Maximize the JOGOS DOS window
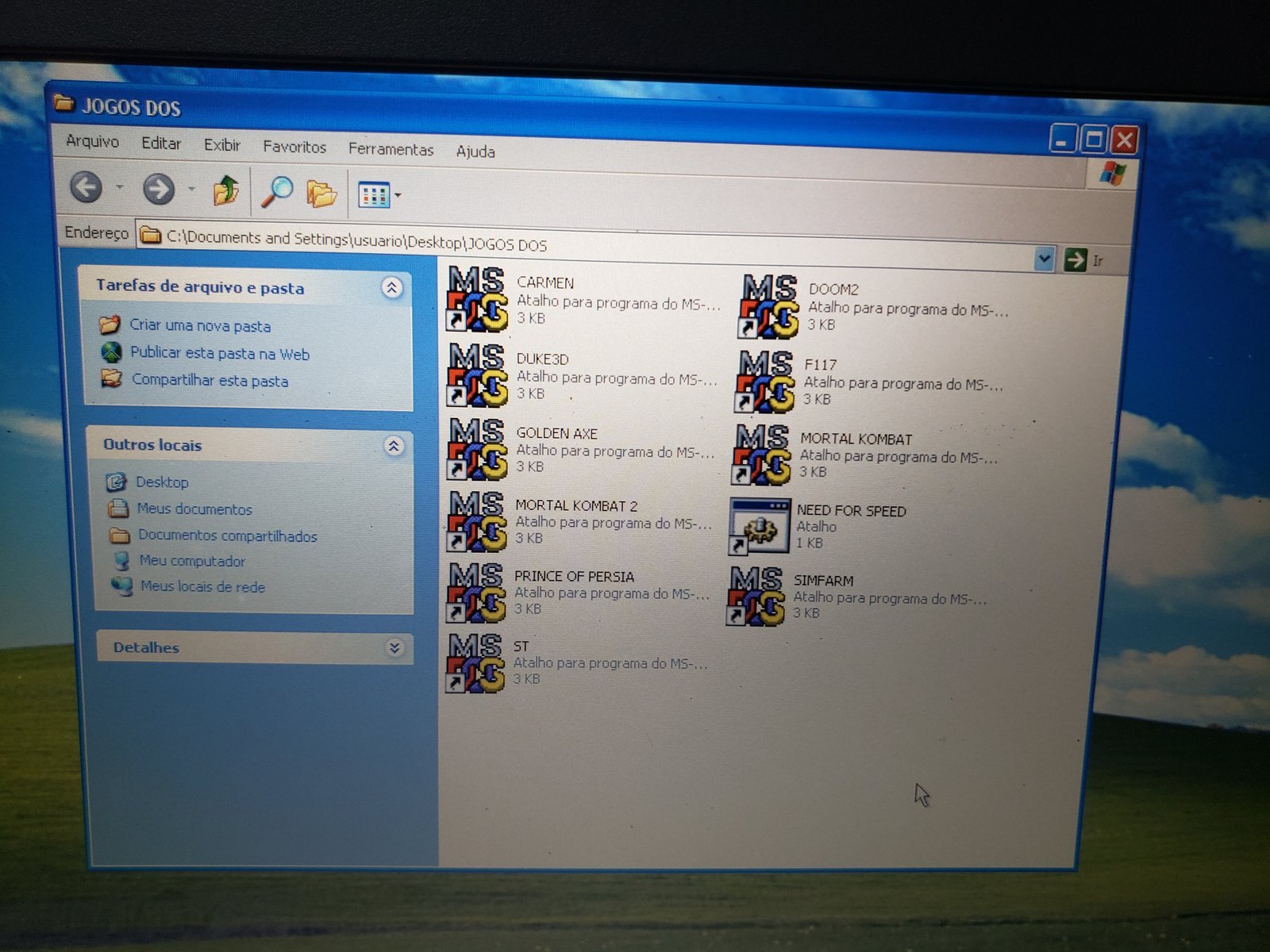Screen dimensions: 1270x952 tap(1094, 140)
